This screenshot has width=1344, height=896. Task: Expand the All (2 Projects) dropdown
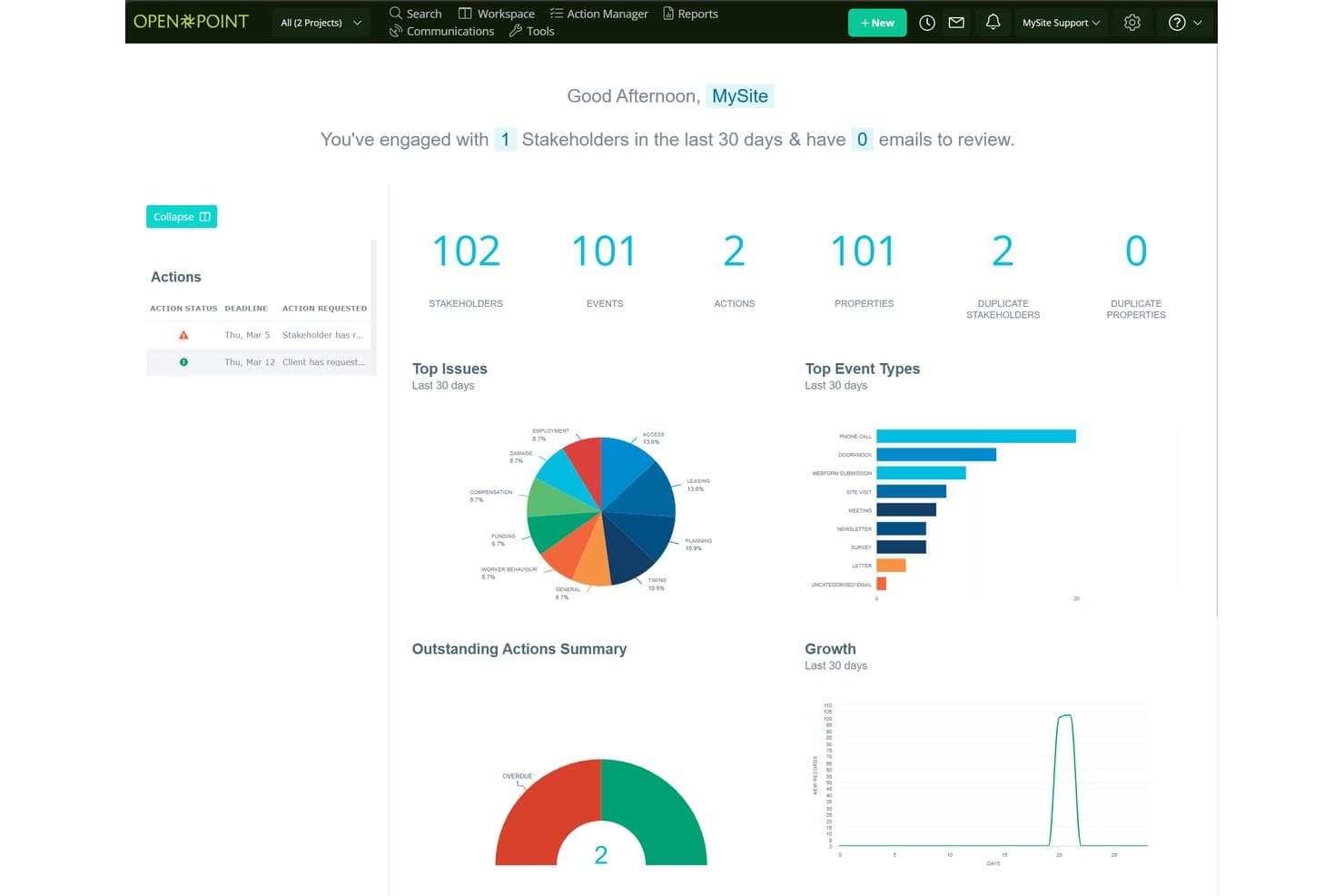point(321,23)
